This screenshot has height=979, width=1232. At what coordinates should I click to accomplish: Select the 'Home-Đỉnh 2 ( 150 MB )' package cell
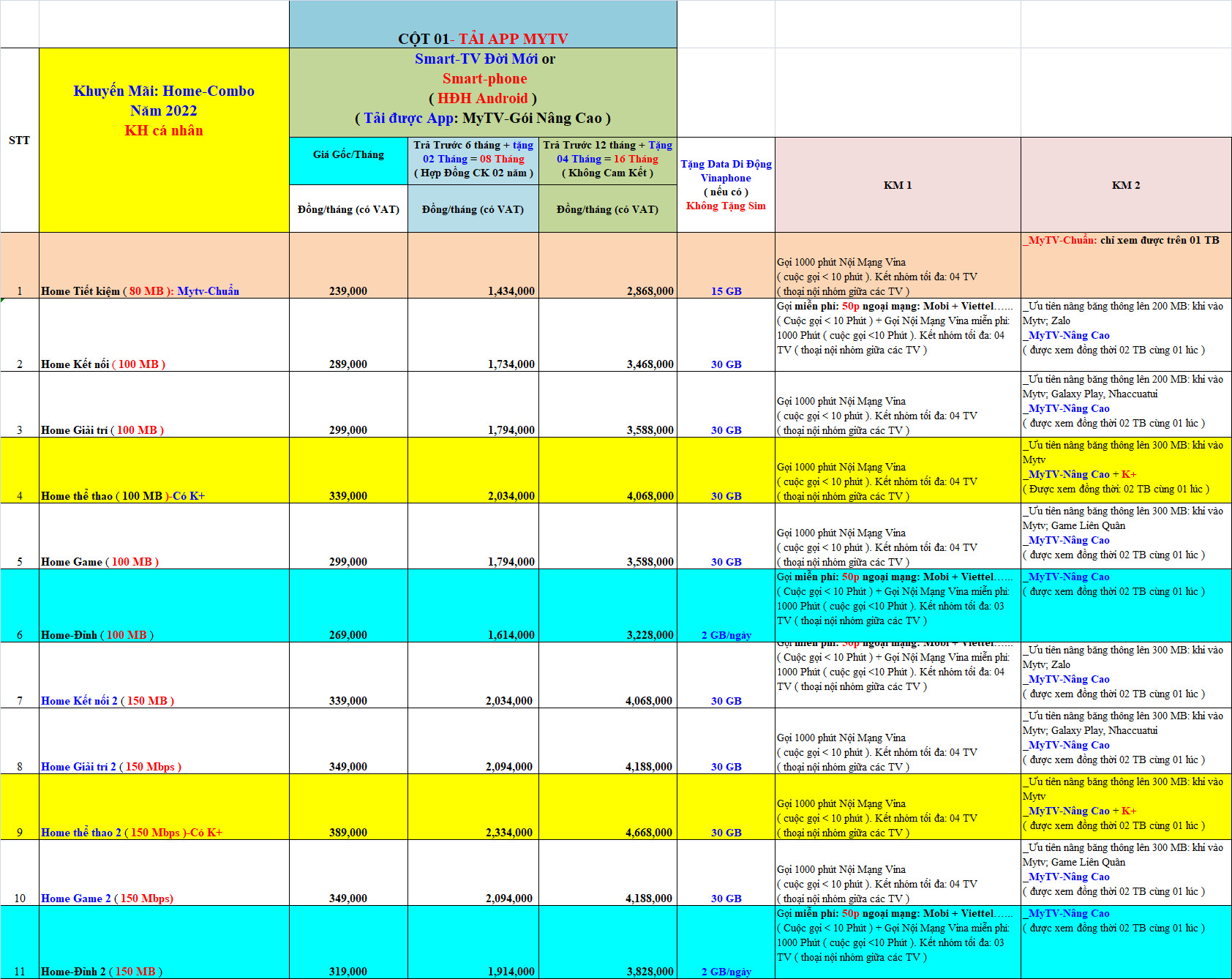tap(164, 942)
